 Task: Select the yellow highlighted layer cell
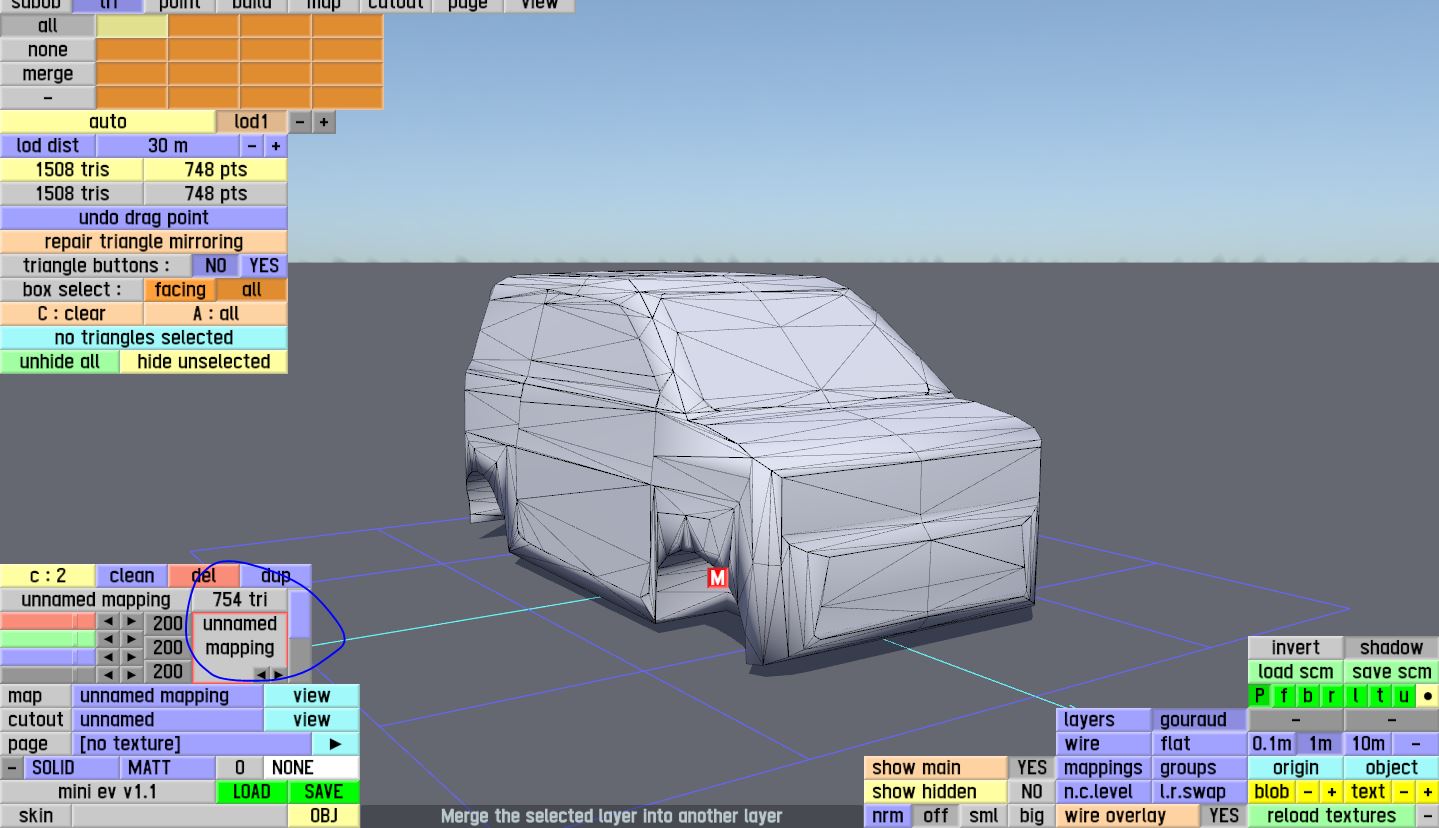pos(132,26)
